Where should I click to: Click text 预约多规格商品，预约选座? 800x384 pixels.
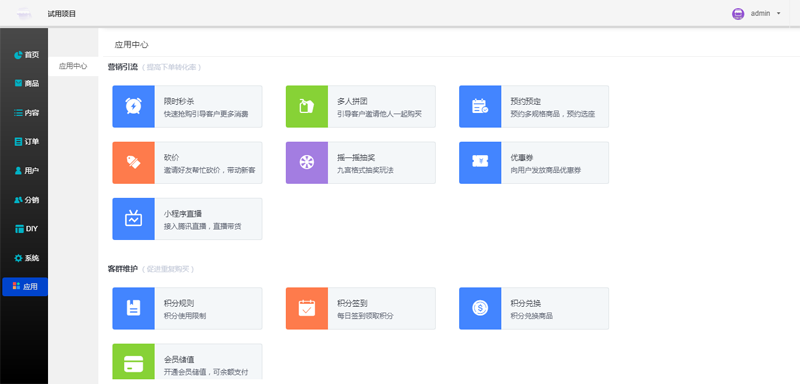tap(553, 114)
